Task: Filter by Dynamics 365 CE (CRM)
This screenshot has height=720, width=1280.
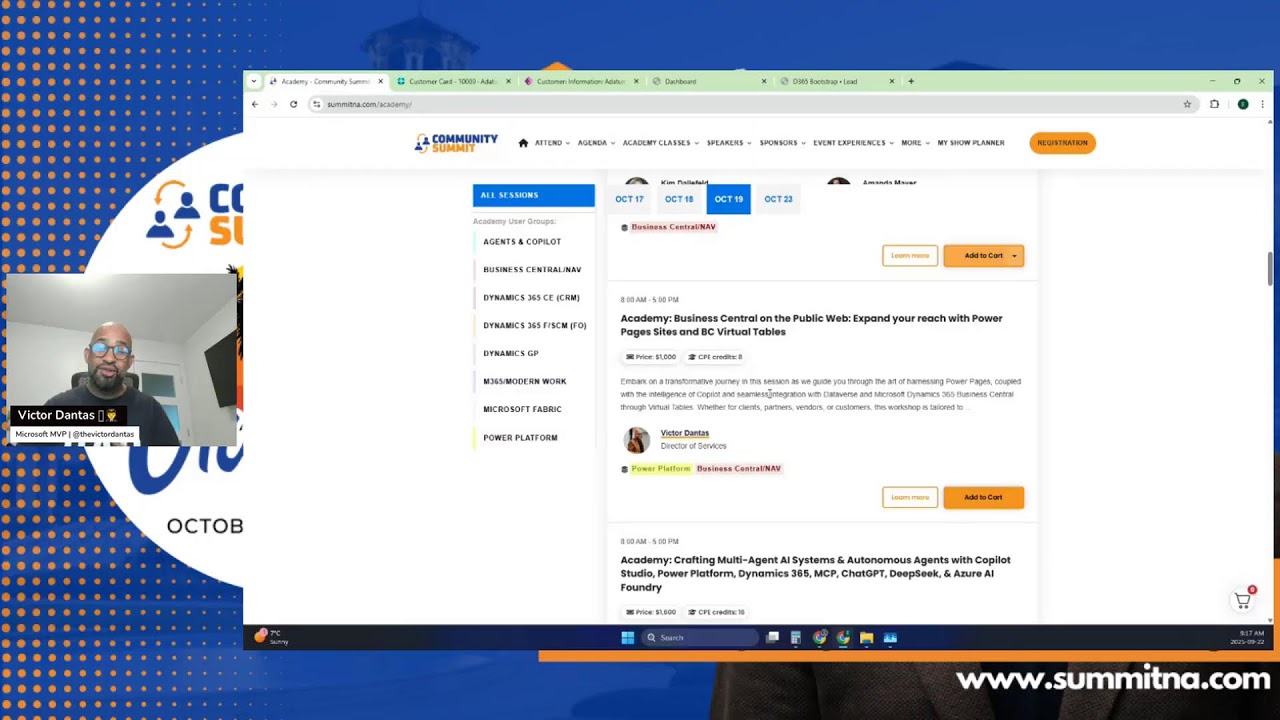Action: (531, 298)
